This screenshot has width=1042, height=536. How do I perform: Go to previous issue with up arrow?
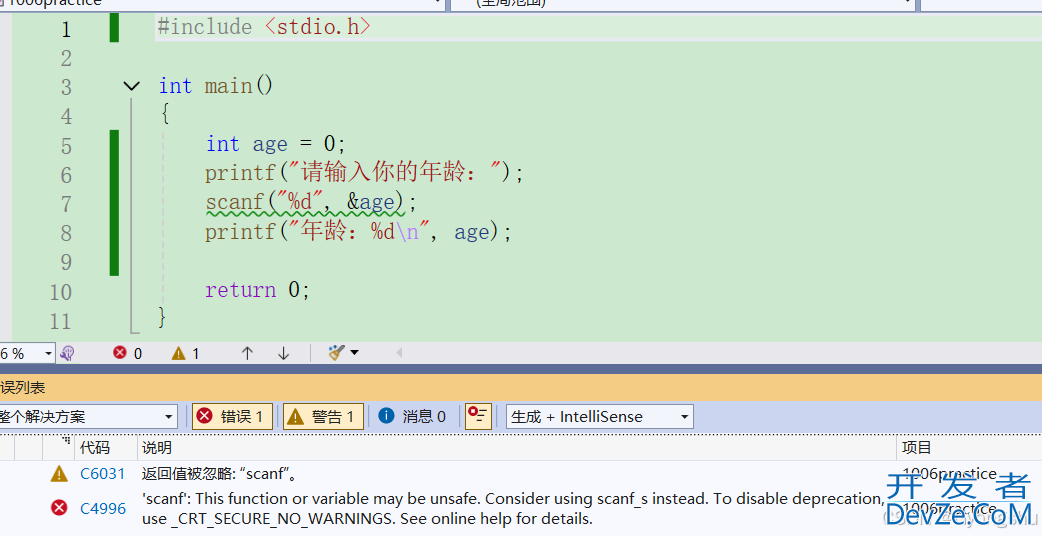click(x=247, y=353)
